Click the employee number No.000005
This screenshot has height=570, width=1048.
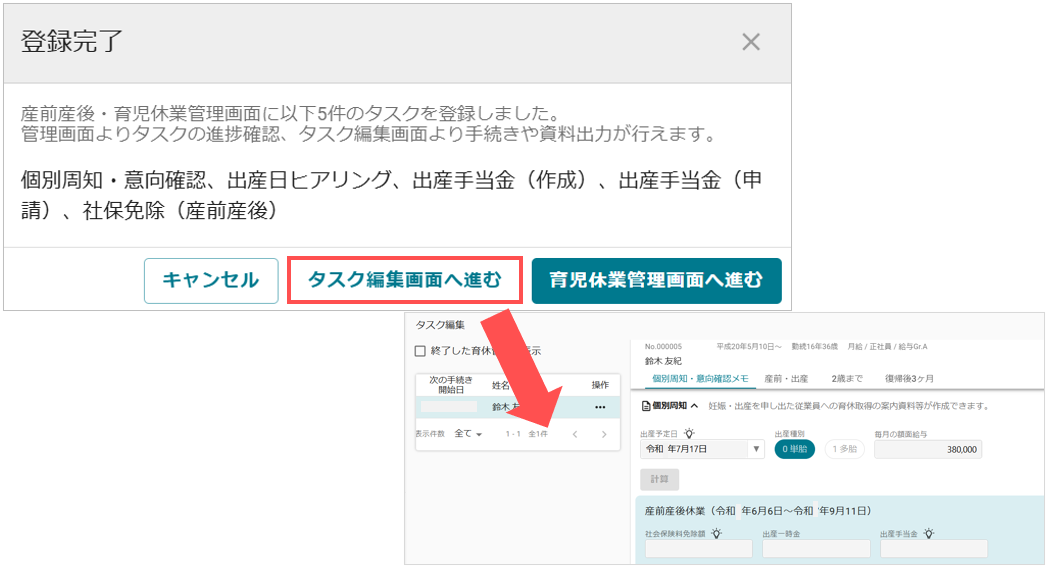point(663,346)
